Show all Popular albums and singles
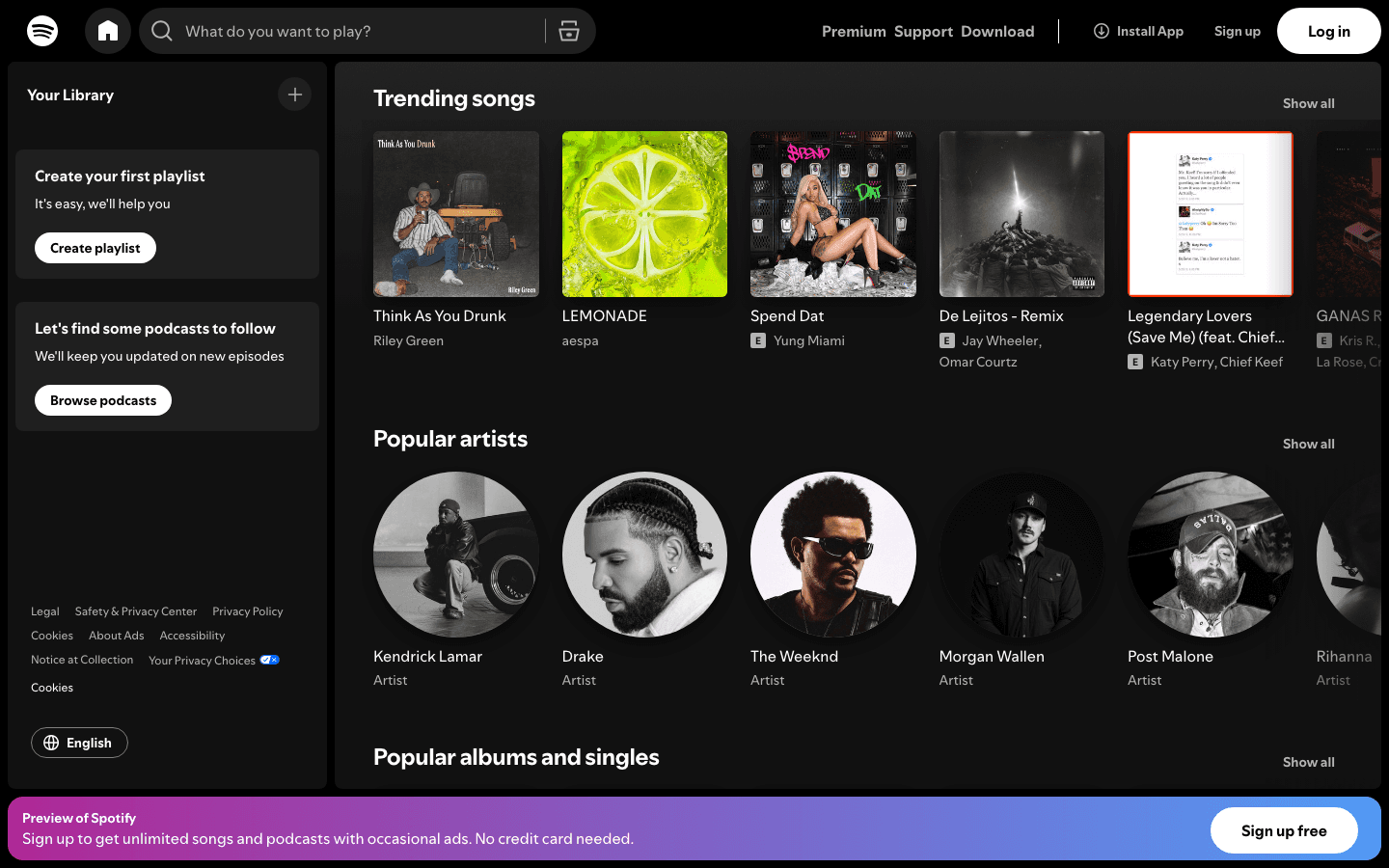This screenshot has width=1389, height=868. pos(1309,762)
